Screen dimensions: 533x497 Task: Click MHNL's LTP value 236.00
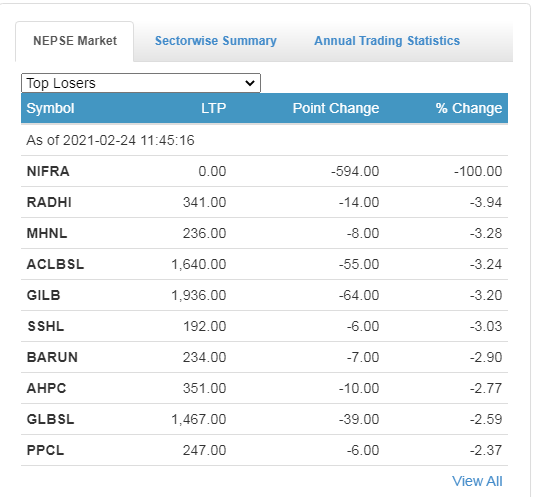(x=205, y=233)
